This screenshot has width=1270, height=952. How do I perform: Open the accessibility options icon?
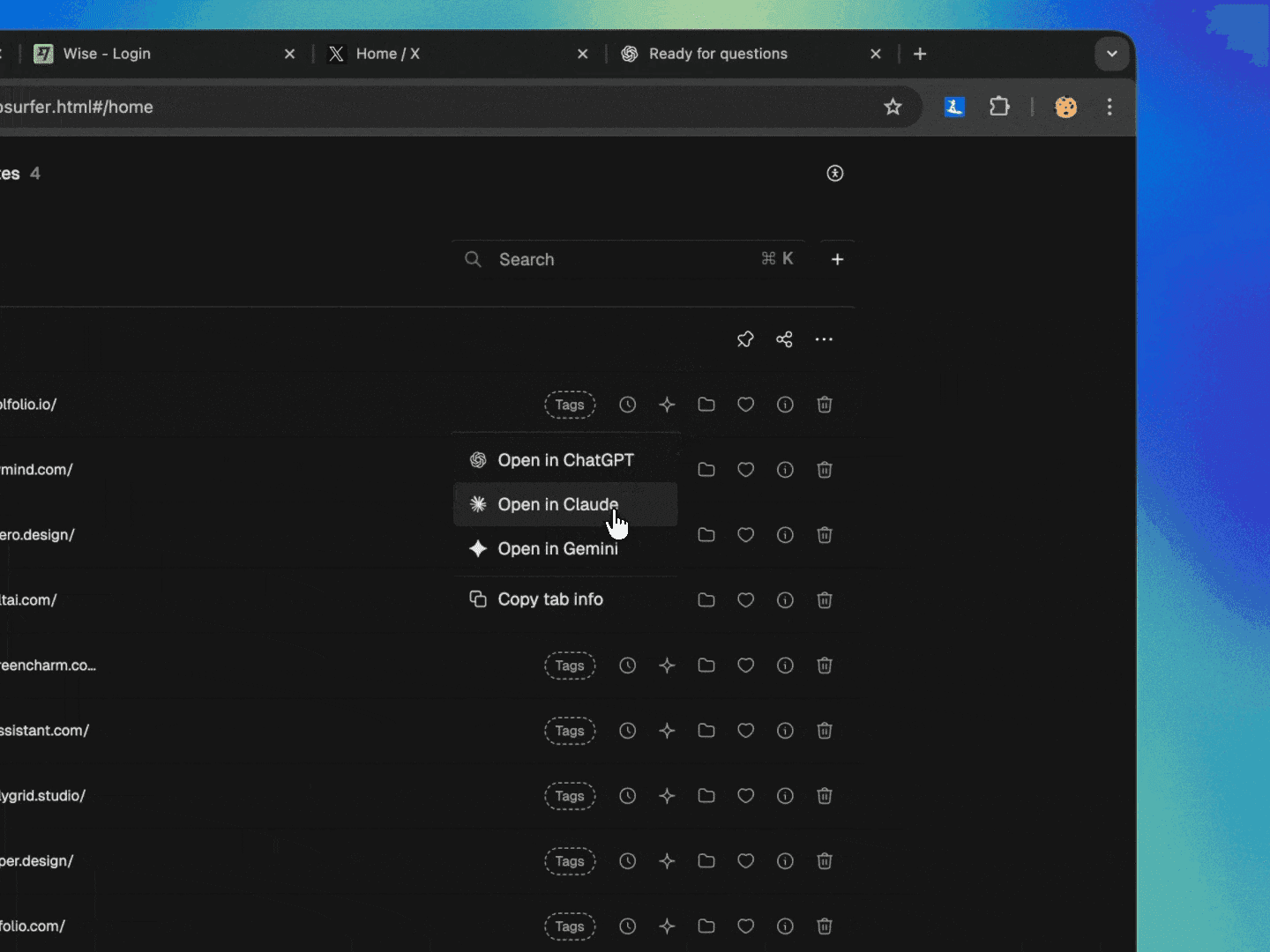[x=835, y=174]
